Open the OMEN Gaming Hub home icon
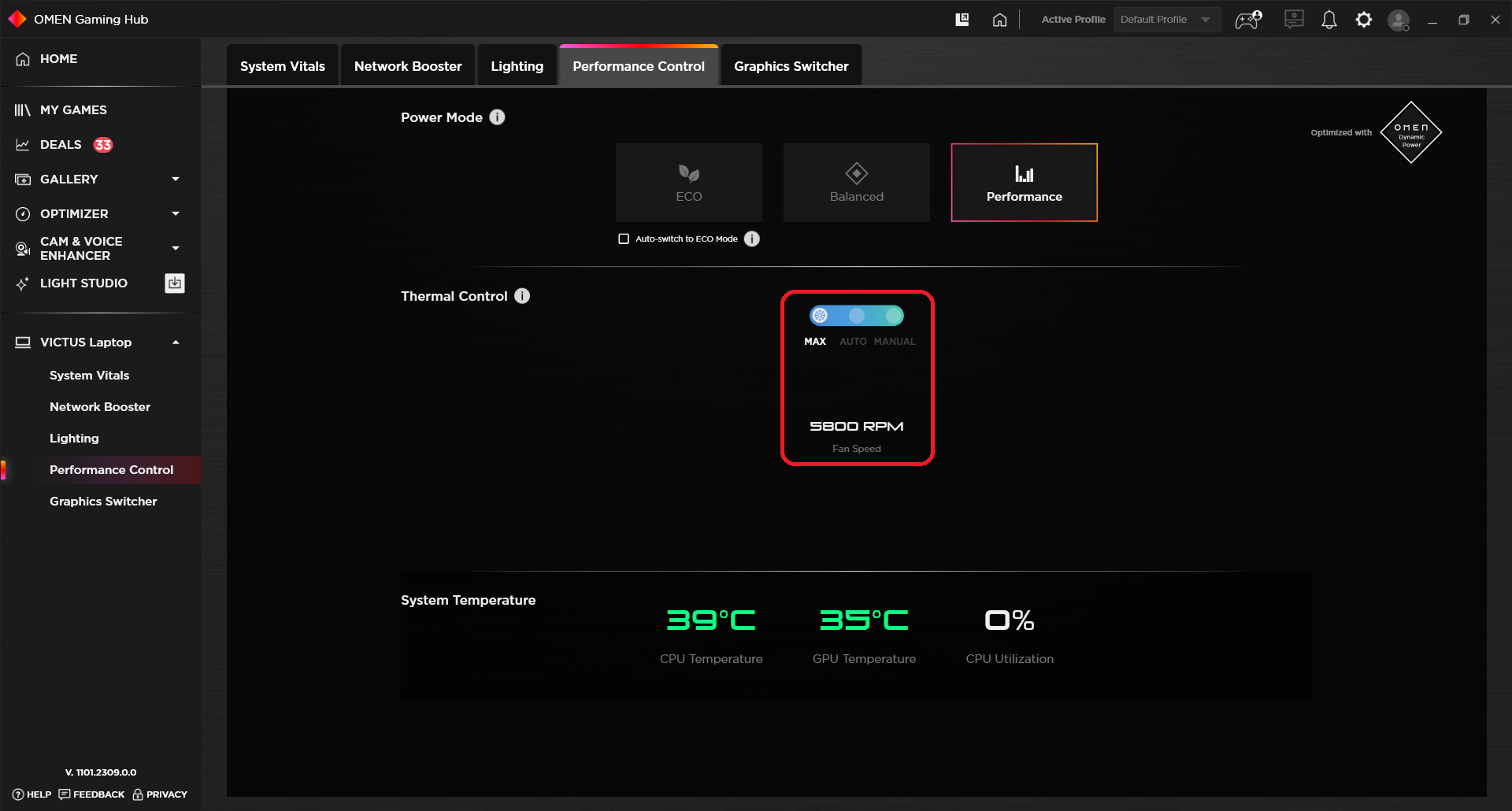This screenshot has height=811, width=1512. 999,20
